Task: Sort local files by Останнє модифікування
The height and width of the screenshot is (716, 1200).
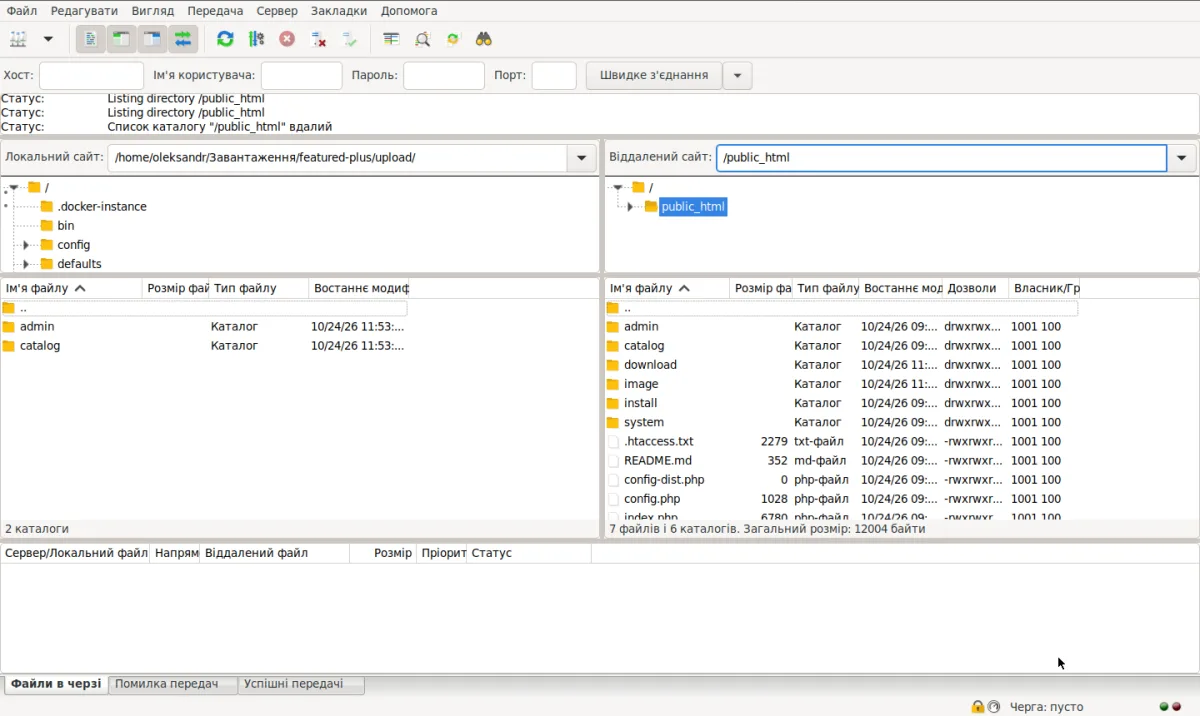Action: click(359, 288)
